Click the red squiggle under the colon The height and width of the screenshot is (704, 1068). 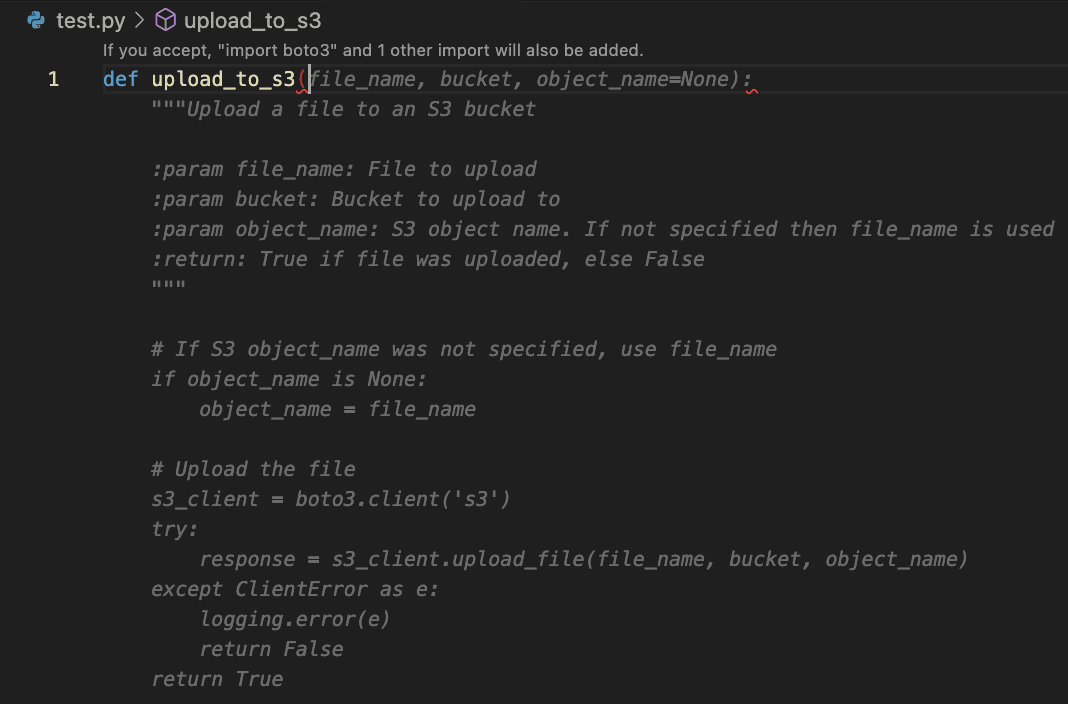[749, 91]
